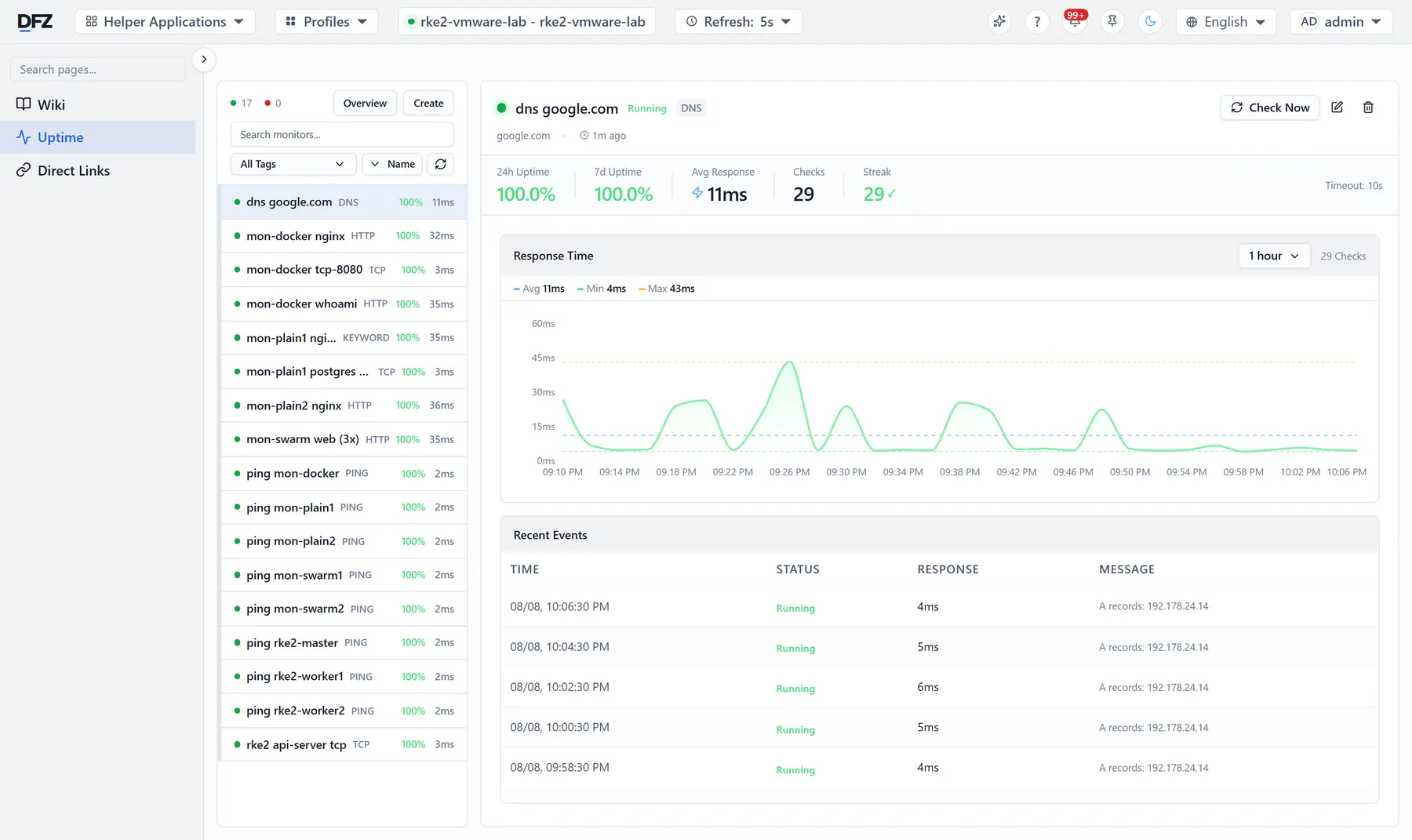This screenshot has height=840, width=1412.
Task: Select ping mon-swarm1 monitor
Action: (343, 575)
